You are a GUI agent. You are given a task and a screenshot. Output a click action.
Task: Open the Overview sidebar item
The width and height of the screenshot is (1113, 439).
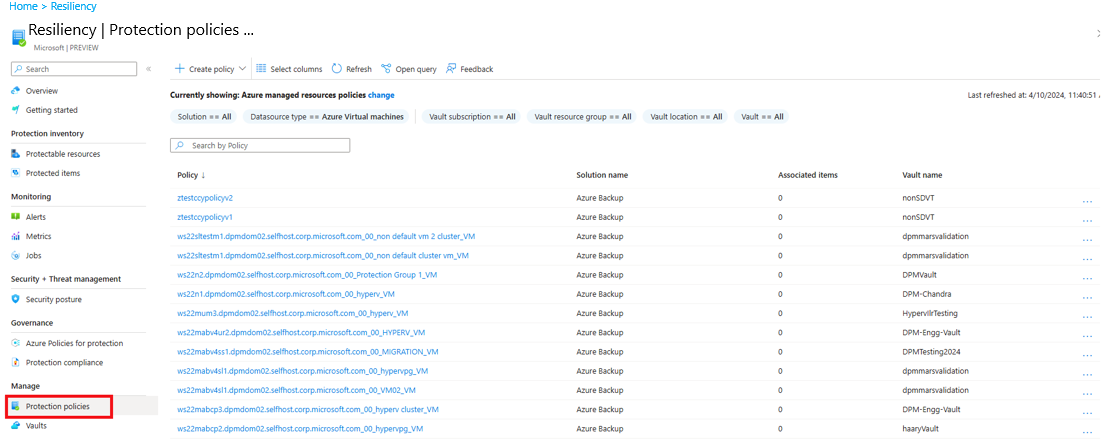point(42,91)
